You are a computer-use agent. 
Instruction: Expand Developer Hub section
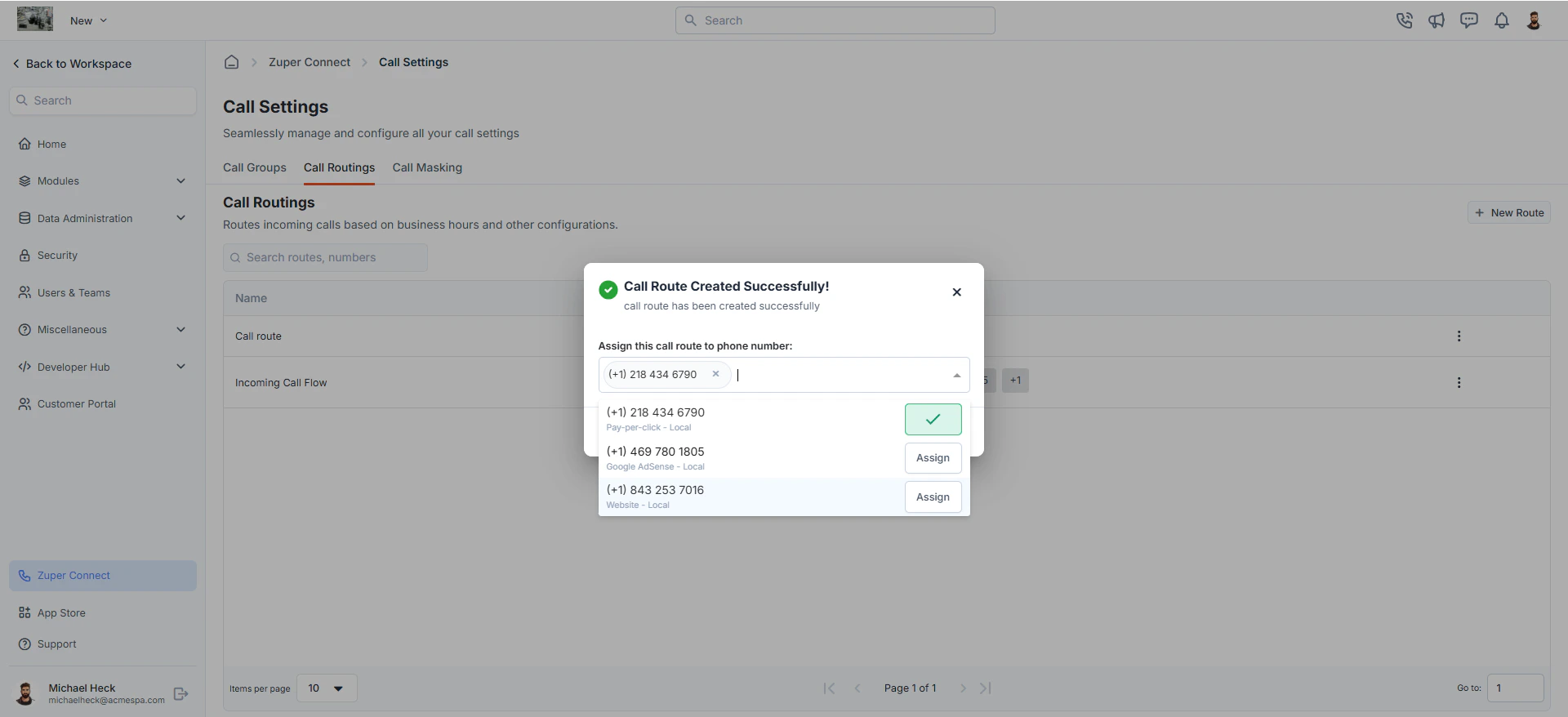tap(102, 367)
